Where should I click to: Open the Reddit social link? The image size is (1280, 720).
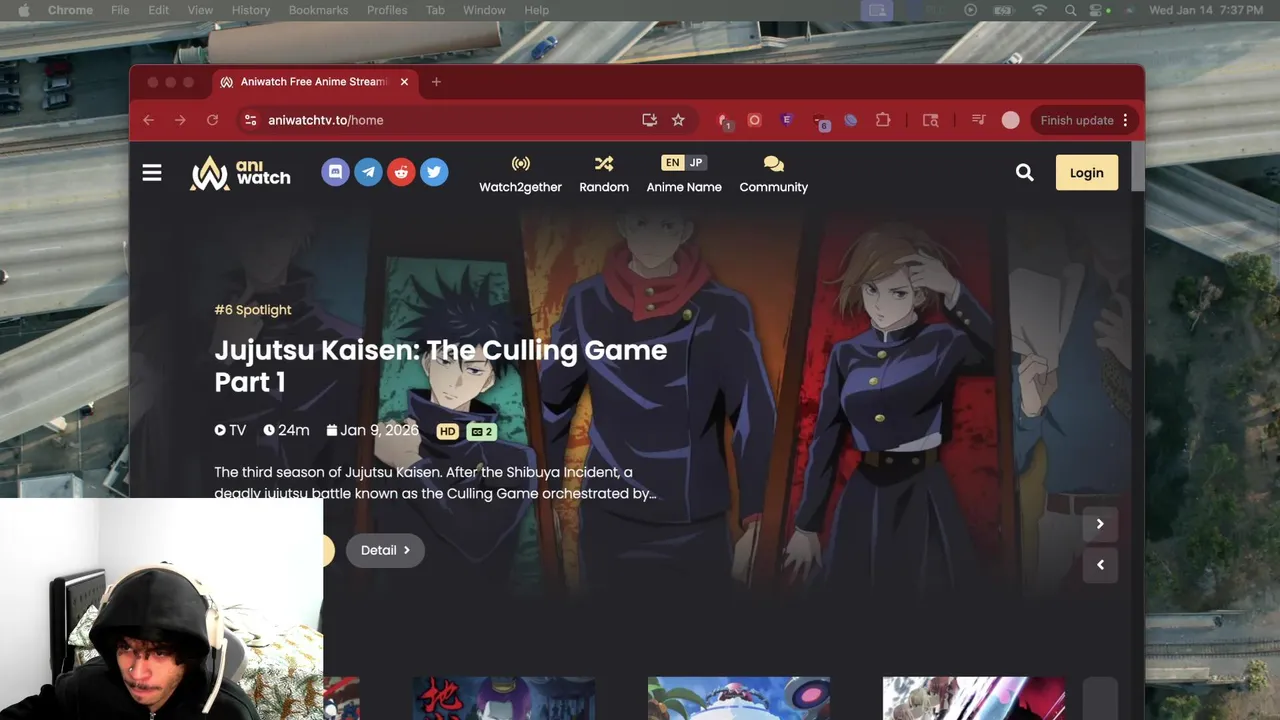pos(401,172)
